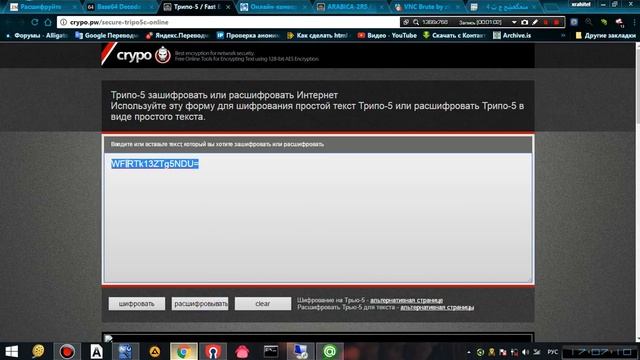This screenshot has height=360, width=640.
Task: Open the decryption альтернативная страницы link
Action: coord(437,307)
